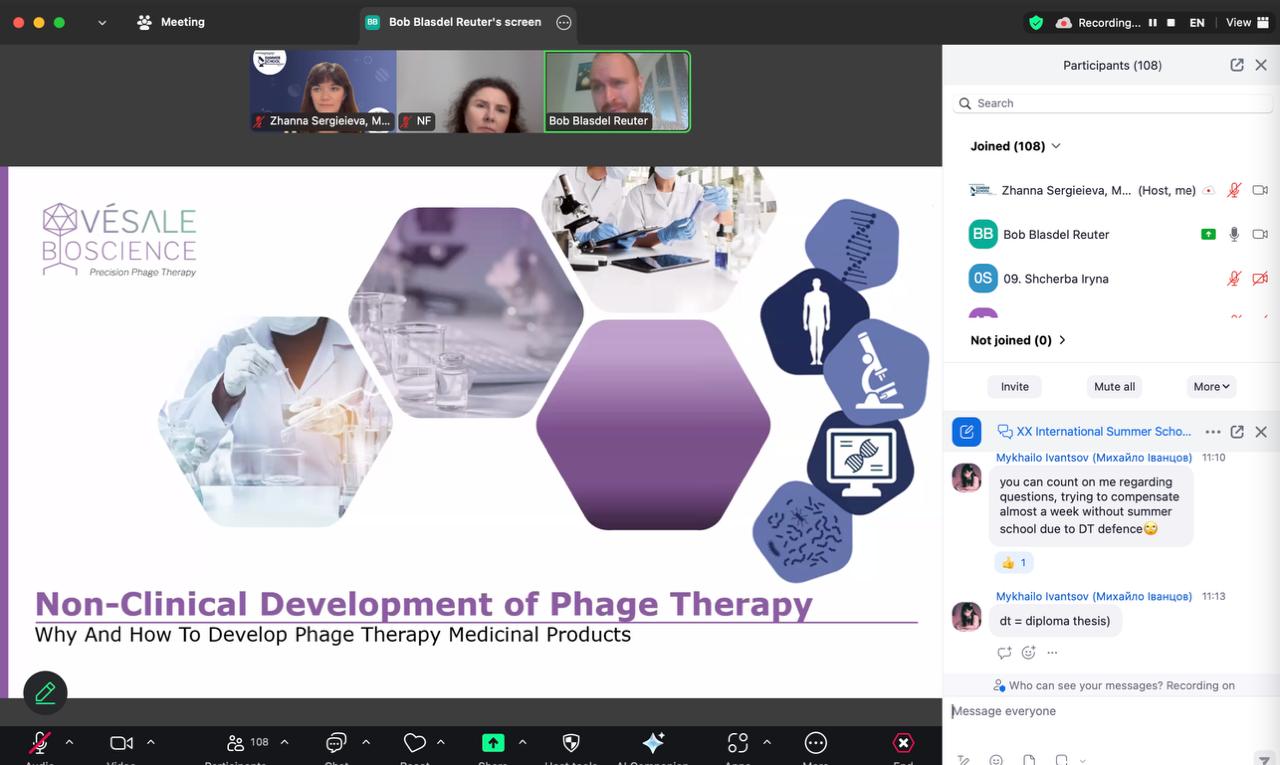Click the green Share screen icon
Screen dimensions: 1280x765
[493, 743]
